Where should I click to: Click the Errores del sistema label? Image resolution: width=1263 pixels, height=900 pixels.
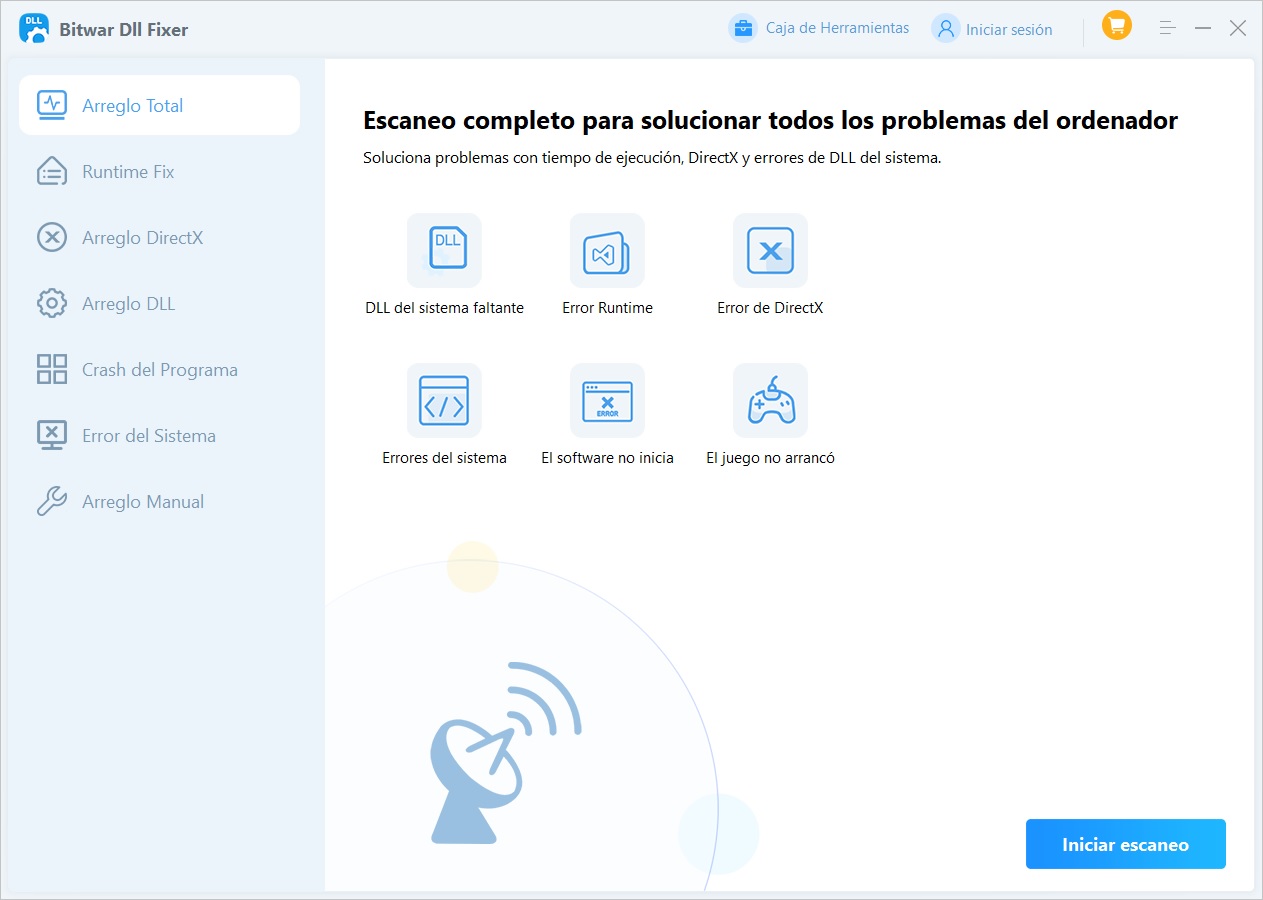coord(444,458)
